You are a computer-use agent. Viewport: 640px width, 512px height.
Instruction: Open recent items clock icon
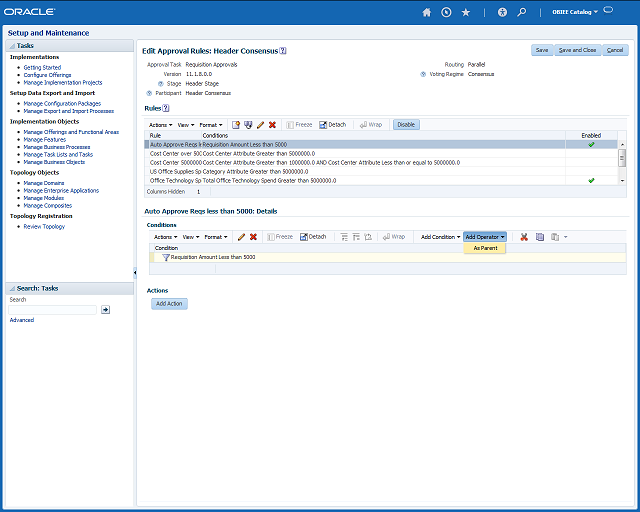(x=446, y=12)
